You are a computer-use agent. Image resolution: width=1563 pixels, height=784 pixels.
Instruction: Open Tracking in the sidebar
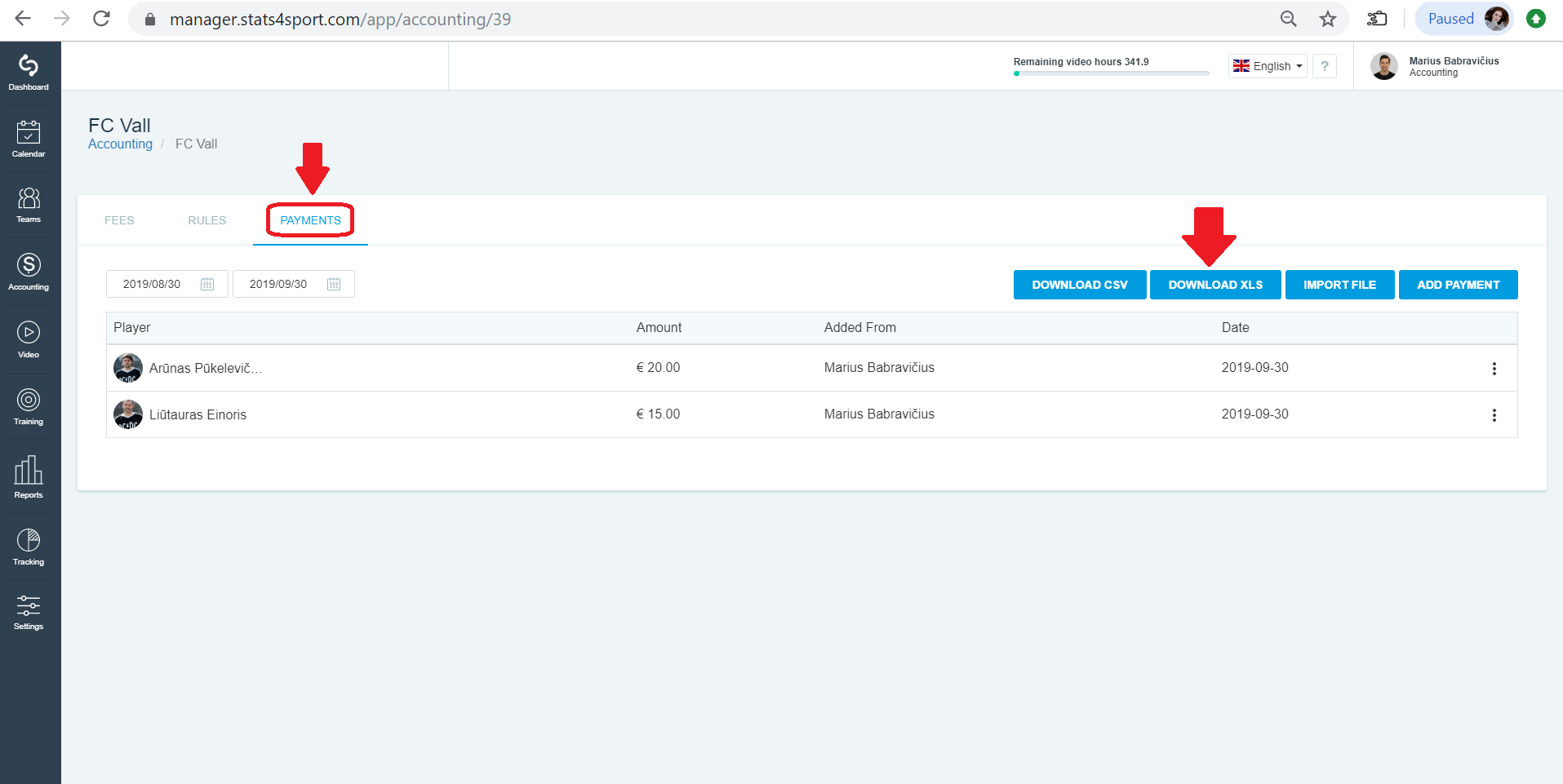(29, 547)
